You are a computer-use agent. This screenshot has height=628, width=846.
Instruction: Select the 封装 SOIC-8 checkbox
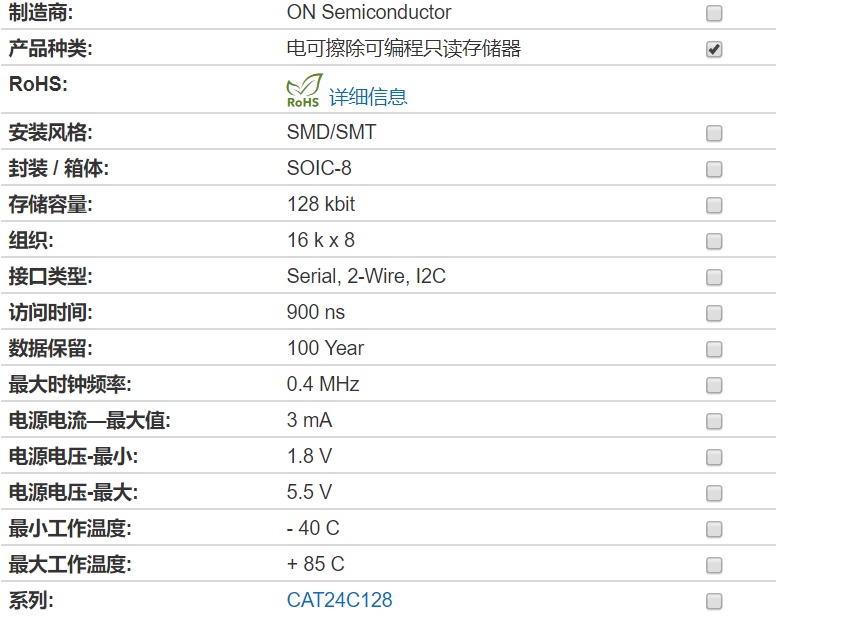click(x=714, y=169)
